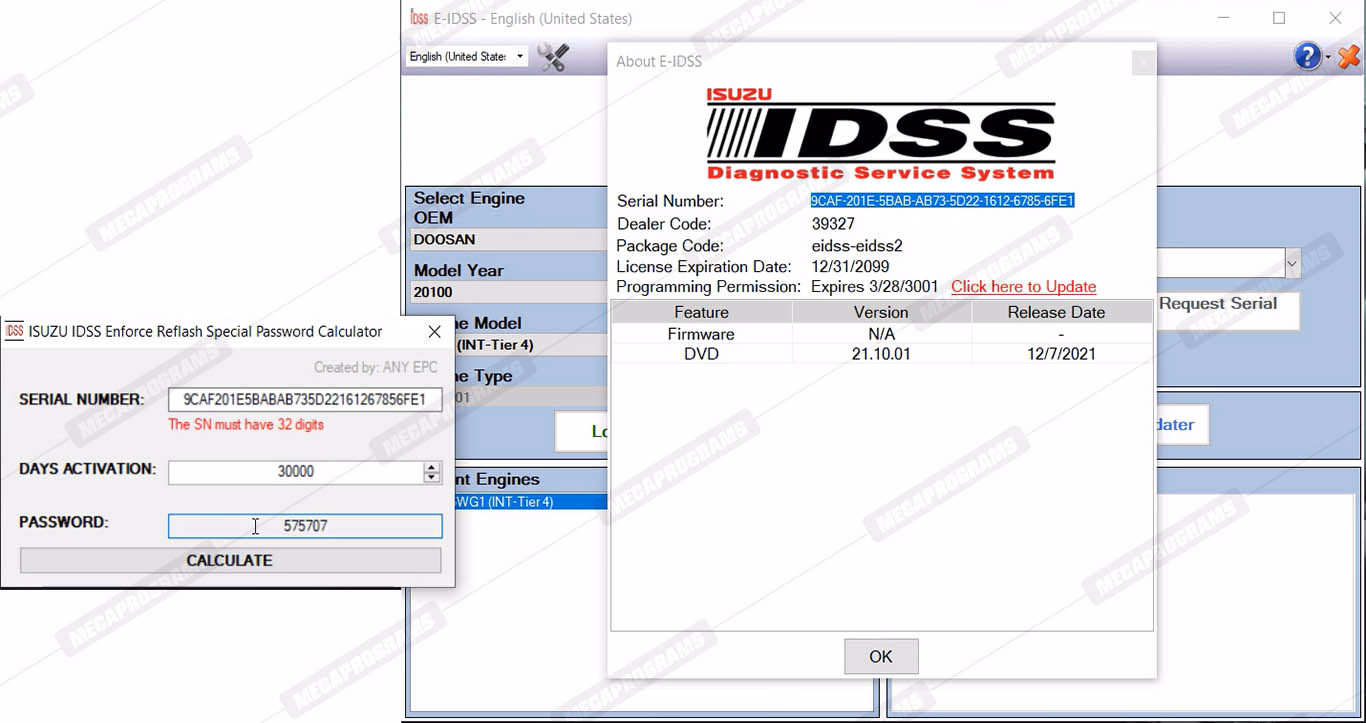Open the English (United States) language dropdown
Screen dimensions: 1366x723
click(467, 56)
